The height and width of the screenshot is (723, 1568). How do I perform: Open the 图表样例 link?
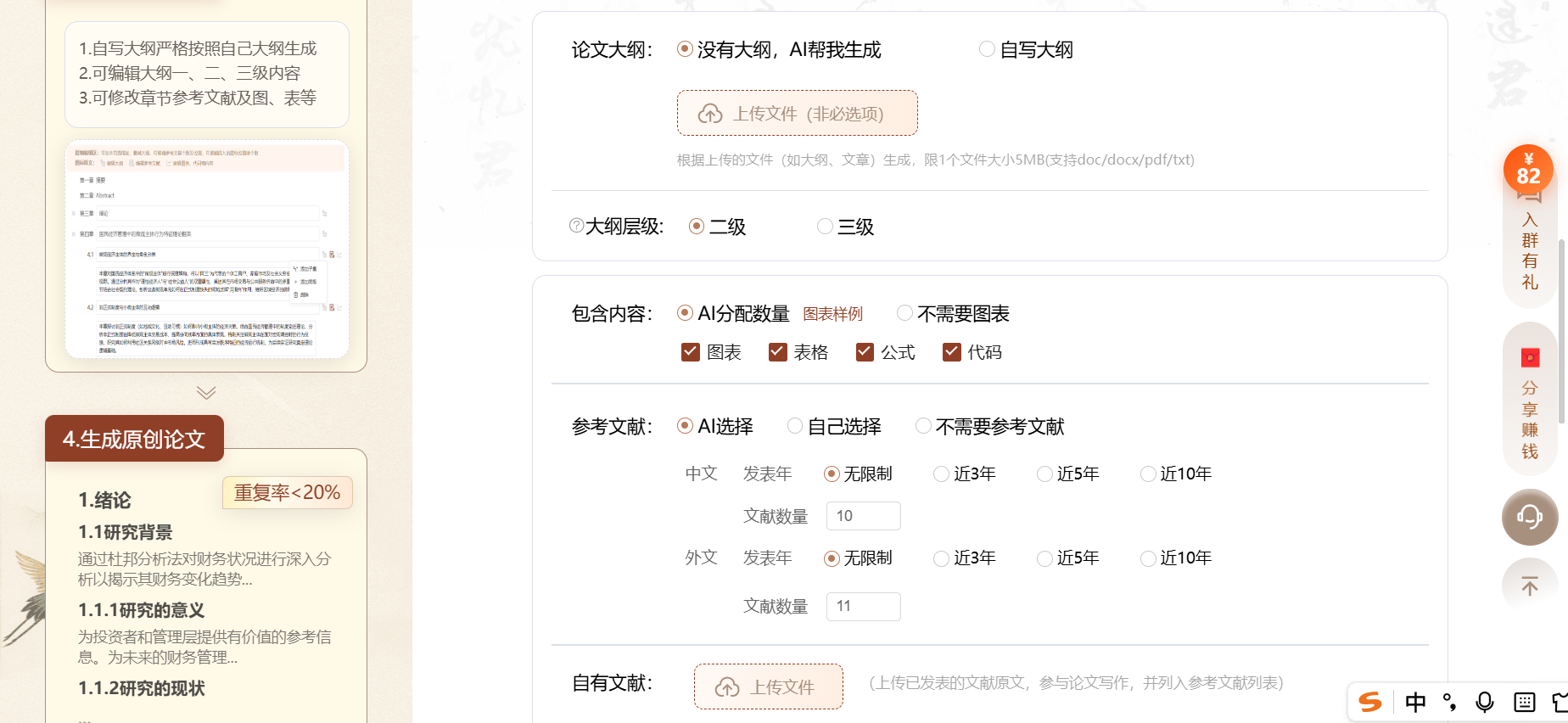point(833,314)
